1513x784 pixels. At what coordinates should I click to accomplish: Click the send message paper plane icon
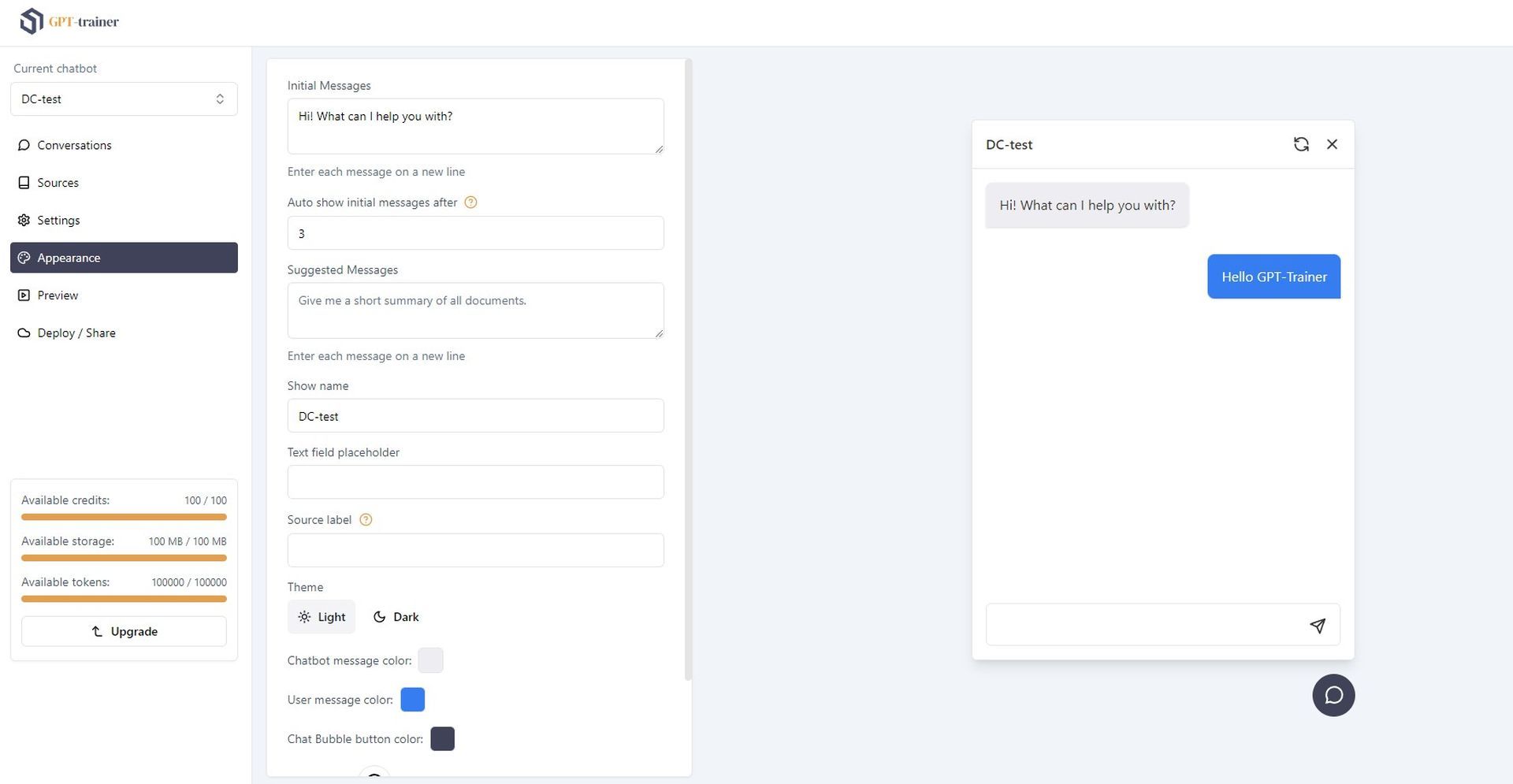1318,626
